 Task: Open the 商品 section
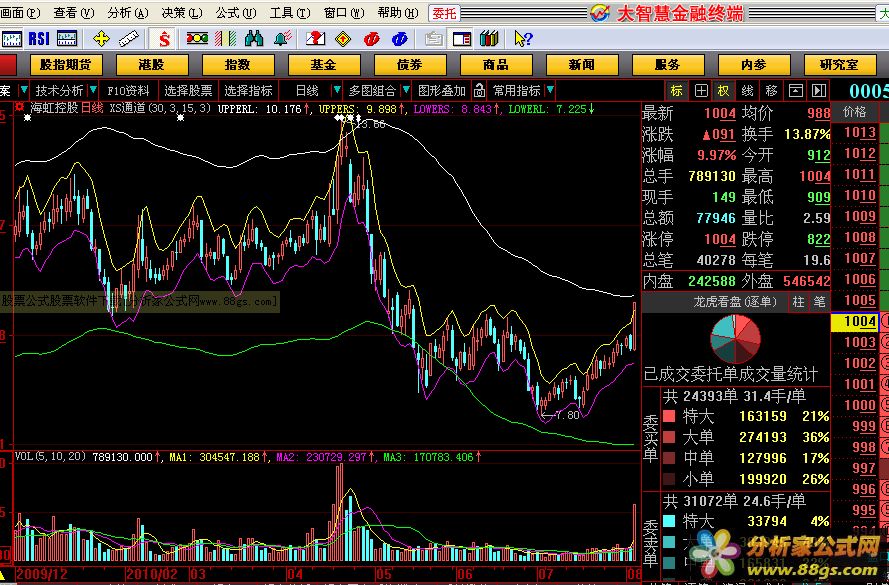pos(496,65)
